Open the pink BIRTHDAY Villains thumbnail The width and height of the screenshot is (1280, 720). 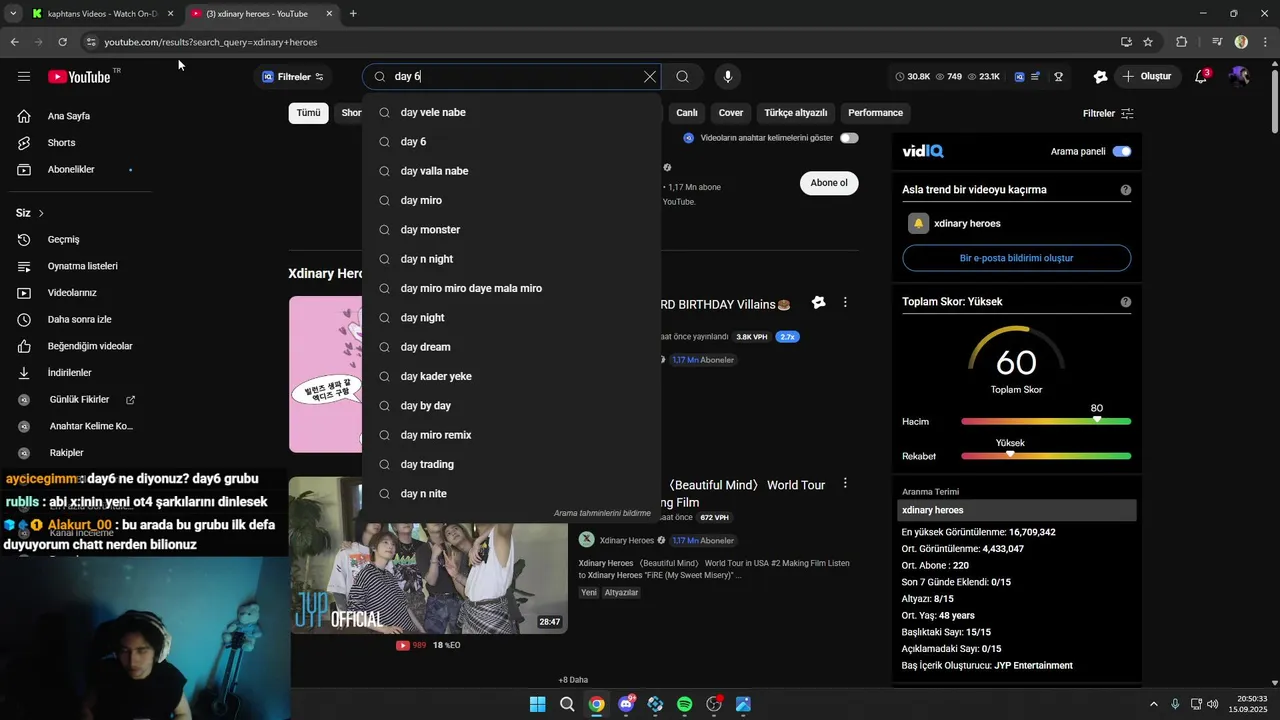click(x=326, y=374)
